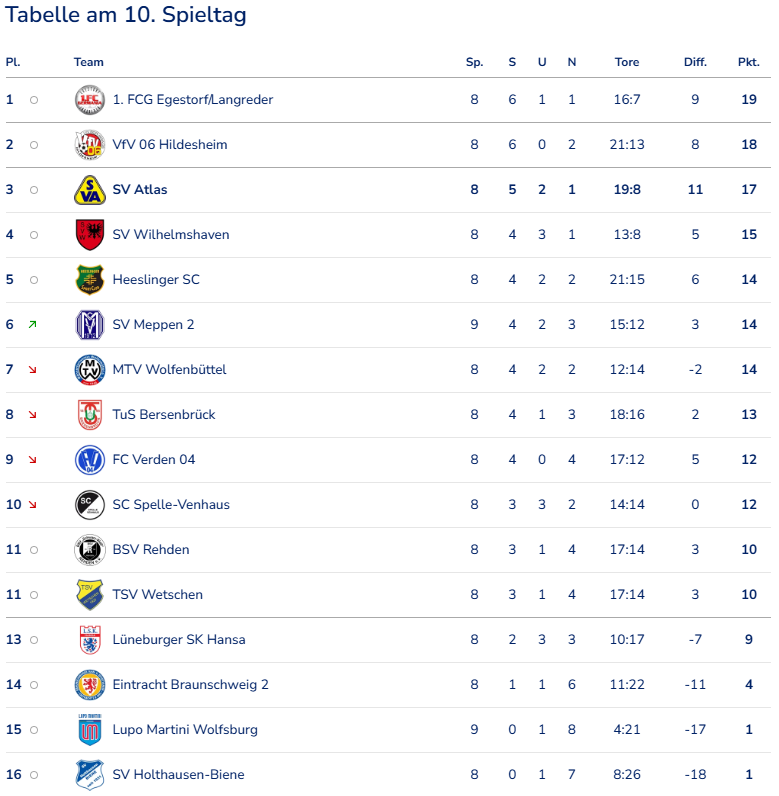Click the SV Holthausen-Biene crest
Image resolution: width=779 pixels, height=796 pixels.
tap(90, 775)
